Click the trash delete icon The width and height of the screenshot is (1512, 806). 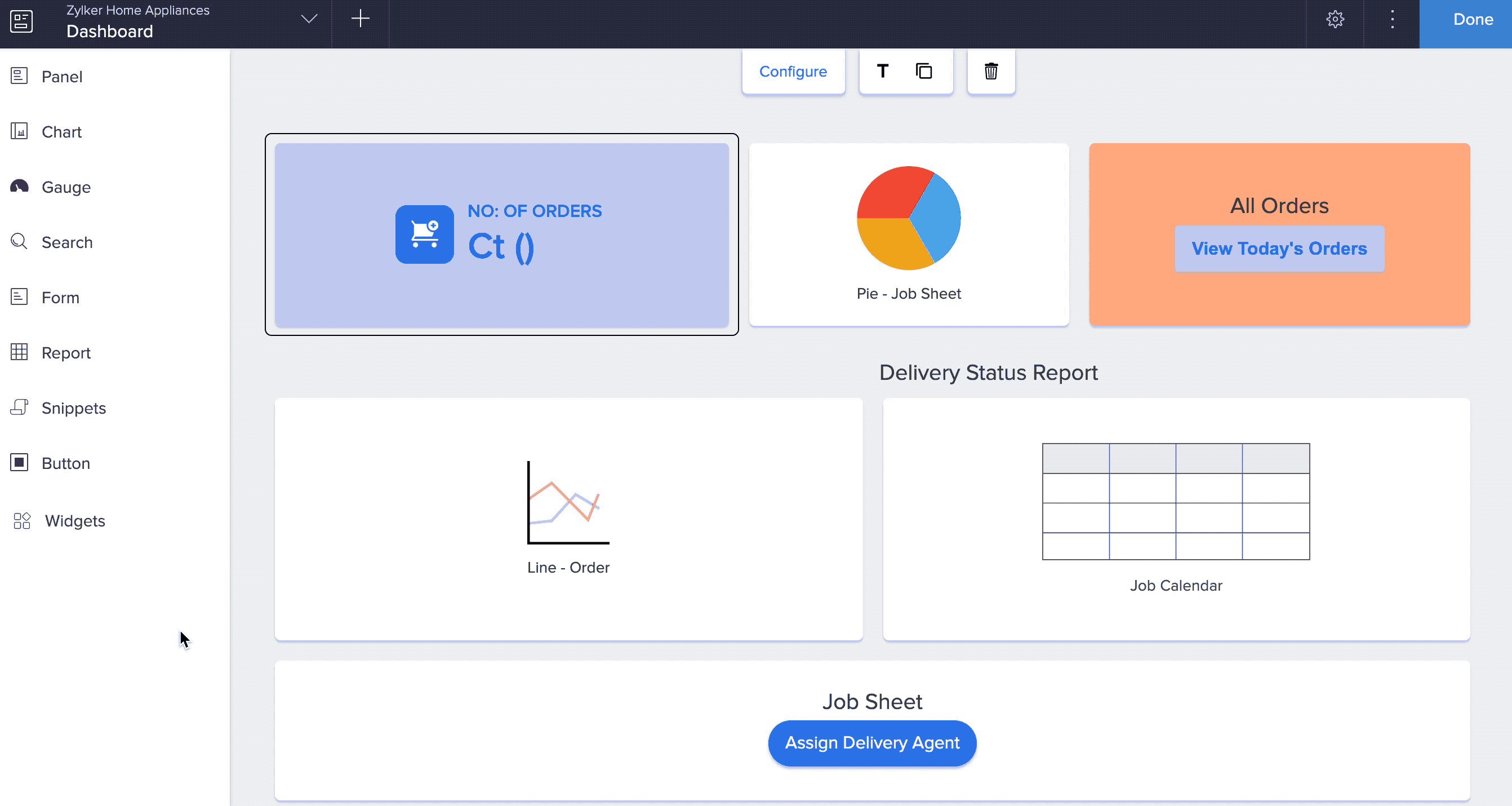point(991,71)
